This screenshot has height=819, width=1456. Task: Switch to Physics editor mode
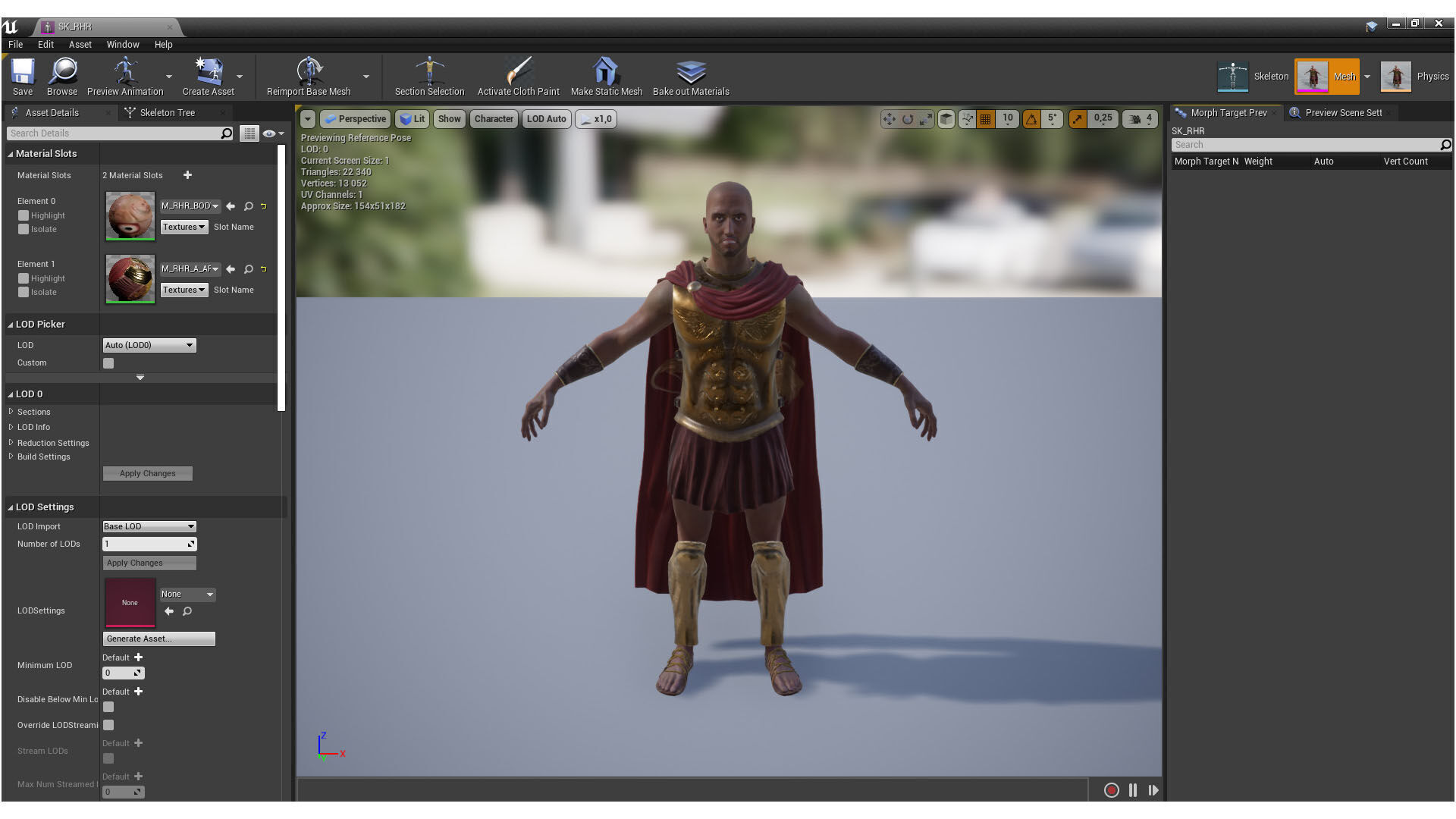coord(1415,77)
